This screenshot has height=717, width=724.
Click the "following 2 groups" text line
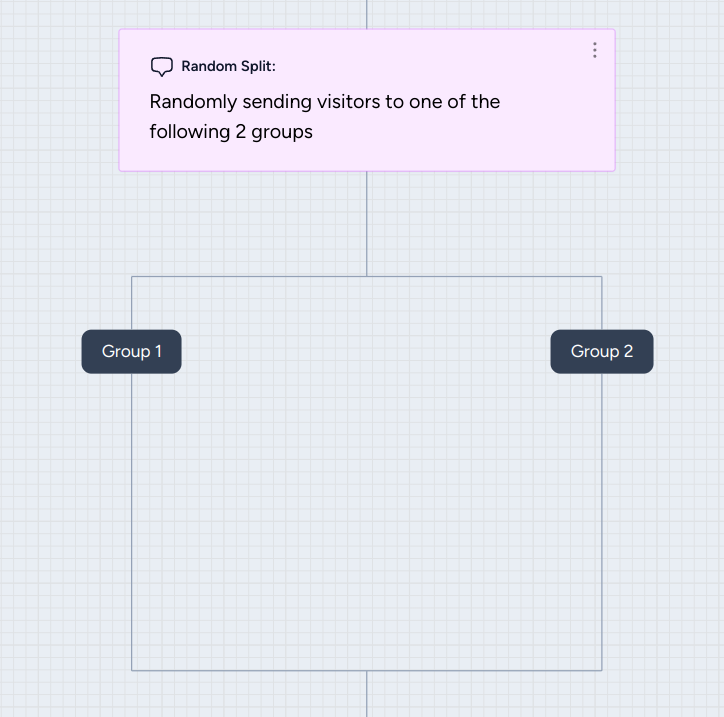click(231, 132)
